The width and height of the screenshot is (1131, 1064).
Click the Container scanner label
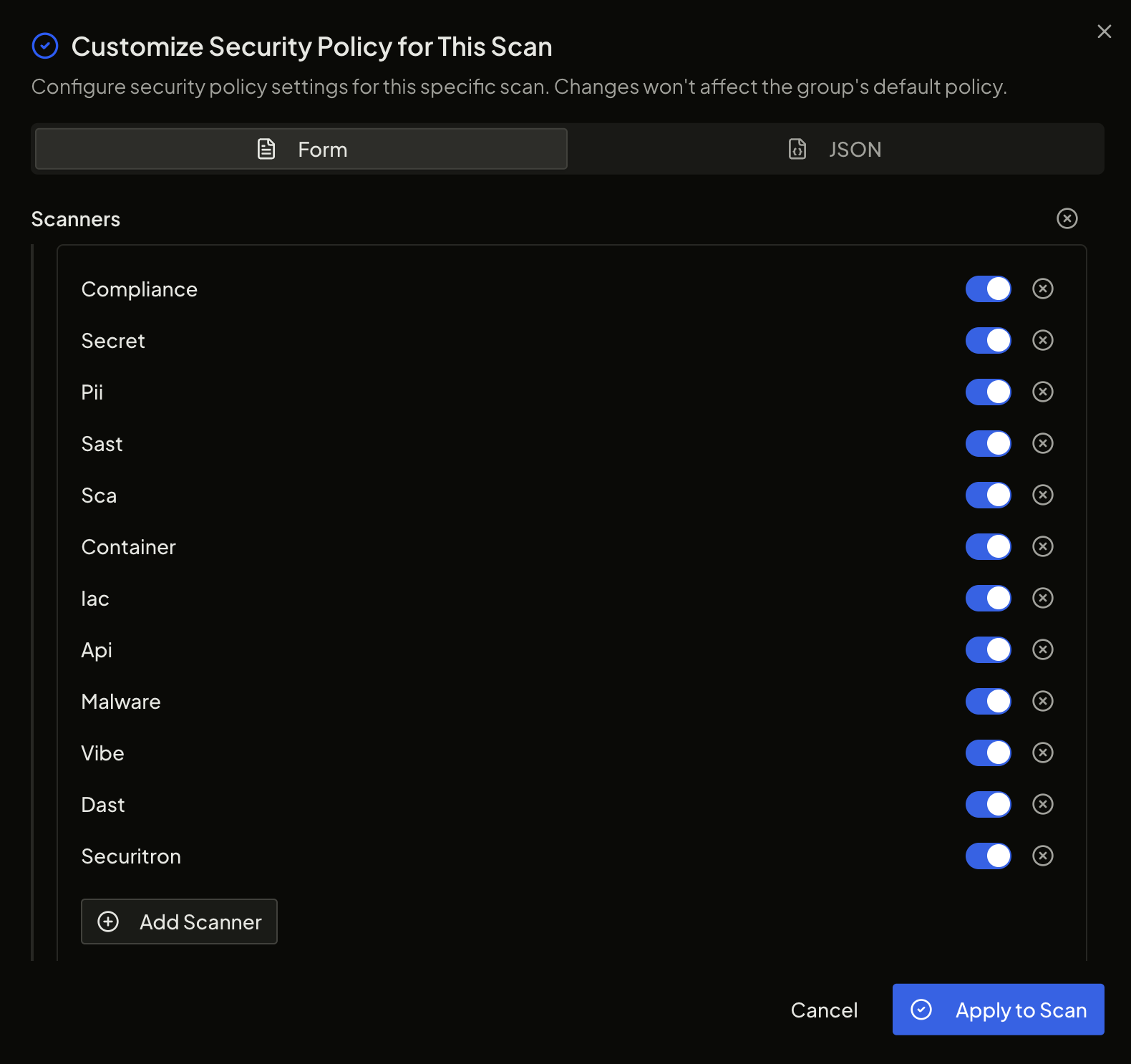tap(129, 547)
